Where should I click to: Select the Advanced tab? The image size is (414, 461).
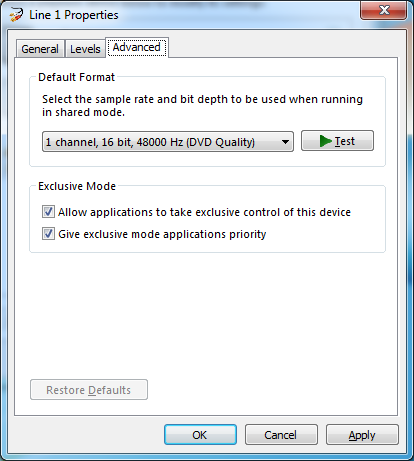point(137,47)
